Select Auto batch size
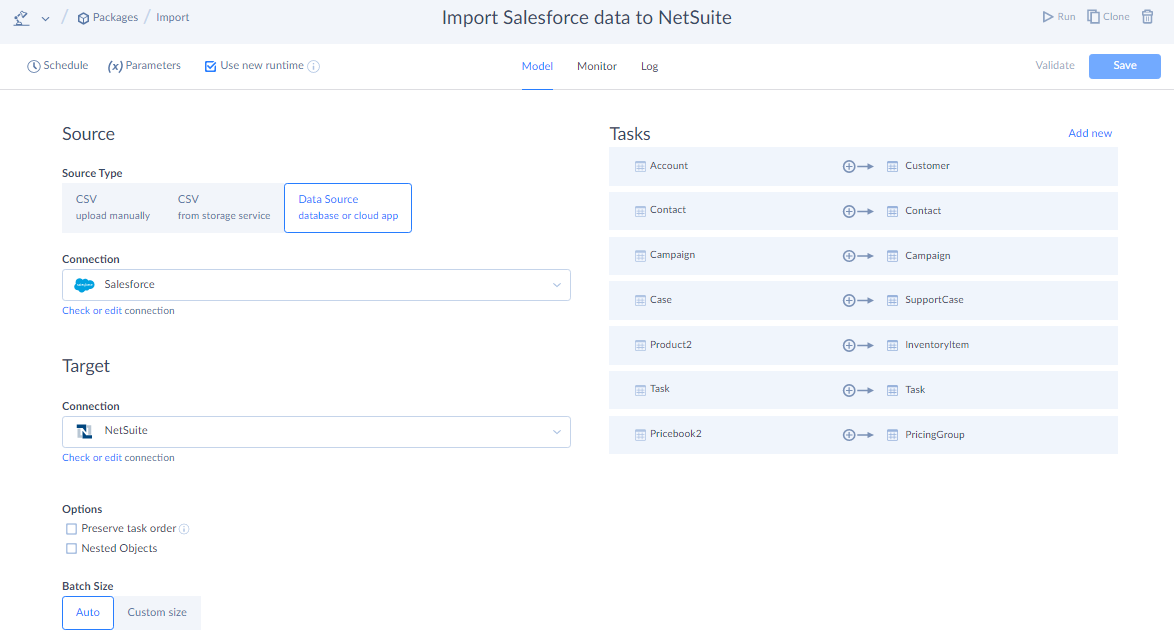This screenshot has width=1174, height=643. (x=88, y=612)
